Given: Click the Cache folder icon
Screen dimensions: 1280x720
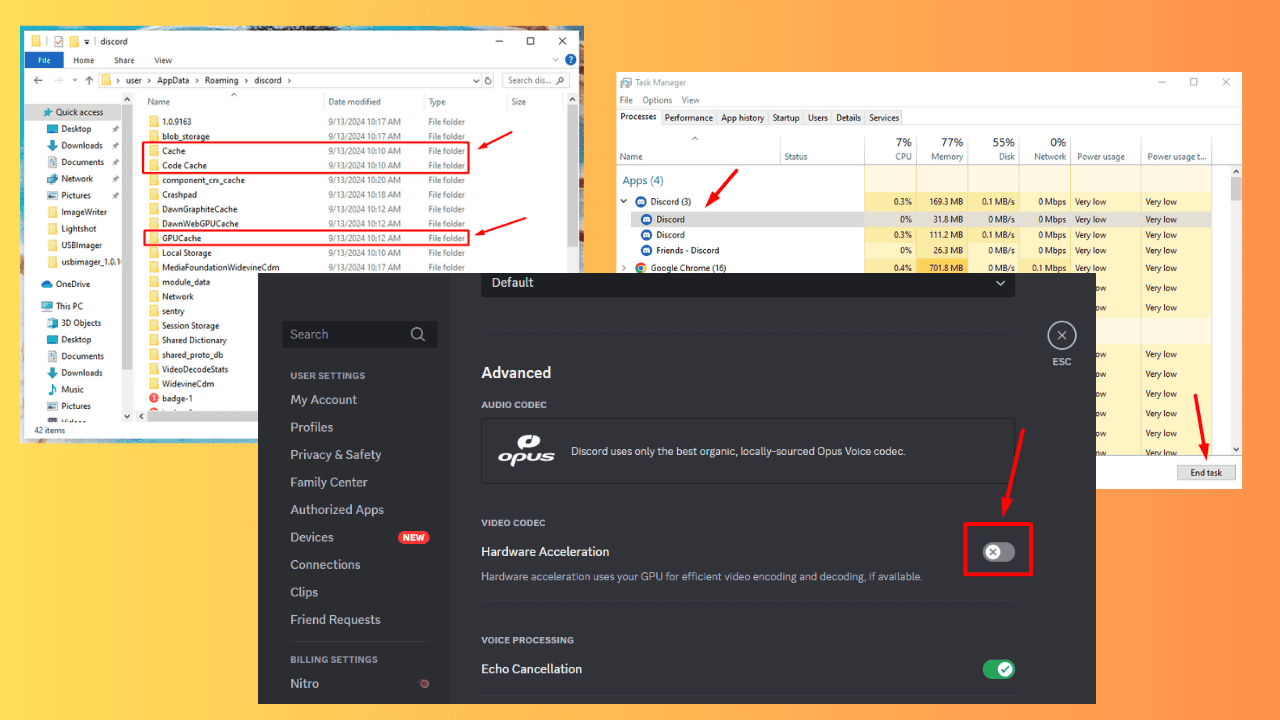Looking at the screenshot, I should tap(154, 151).
